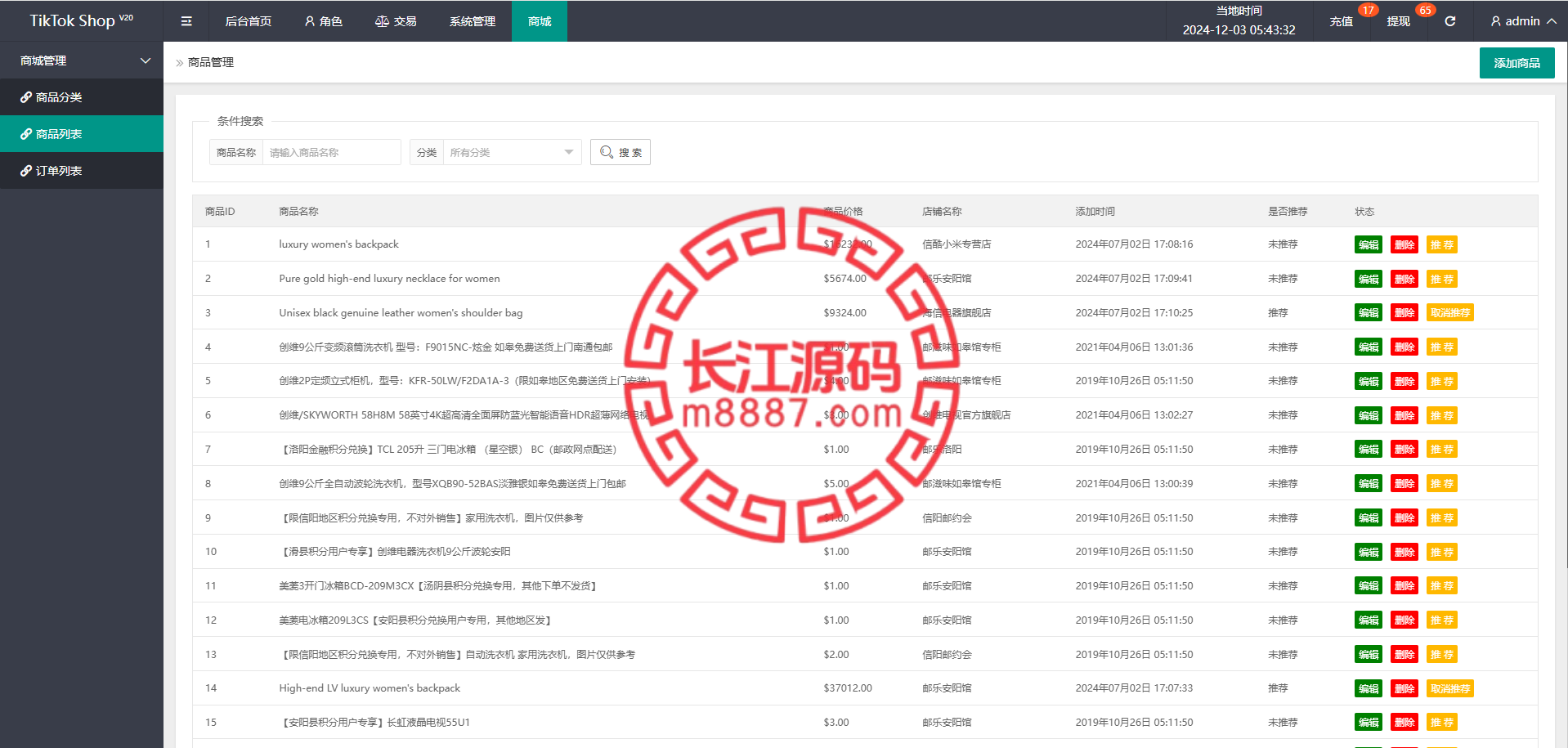Edit product ID 13 row
This screenshot has height=748, width=1568.
tap(1369, 654)
